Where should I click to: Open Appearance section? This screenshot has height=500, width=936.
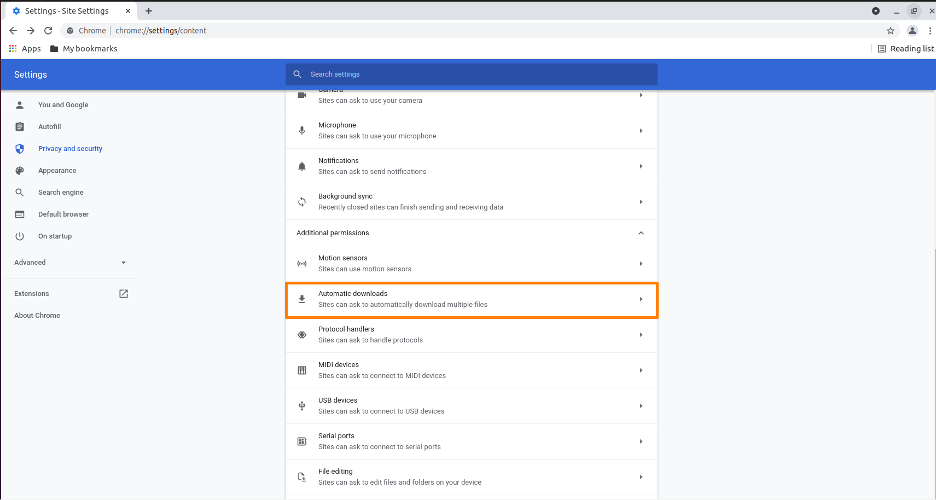(x=57, y=171)
